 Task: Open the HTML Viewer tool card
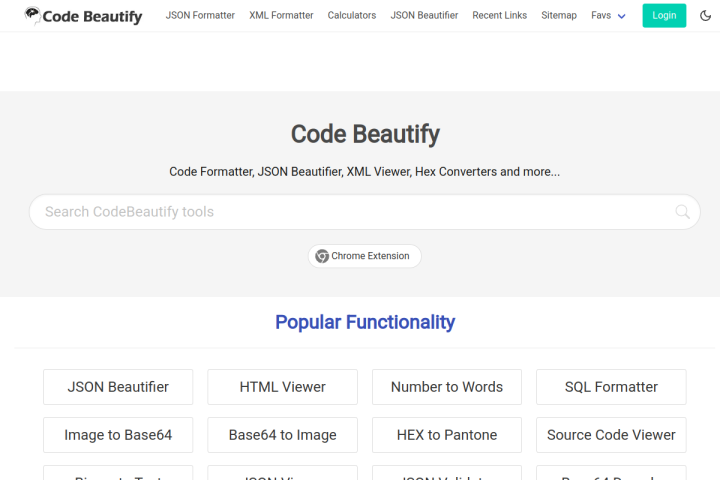click(282, 387)
